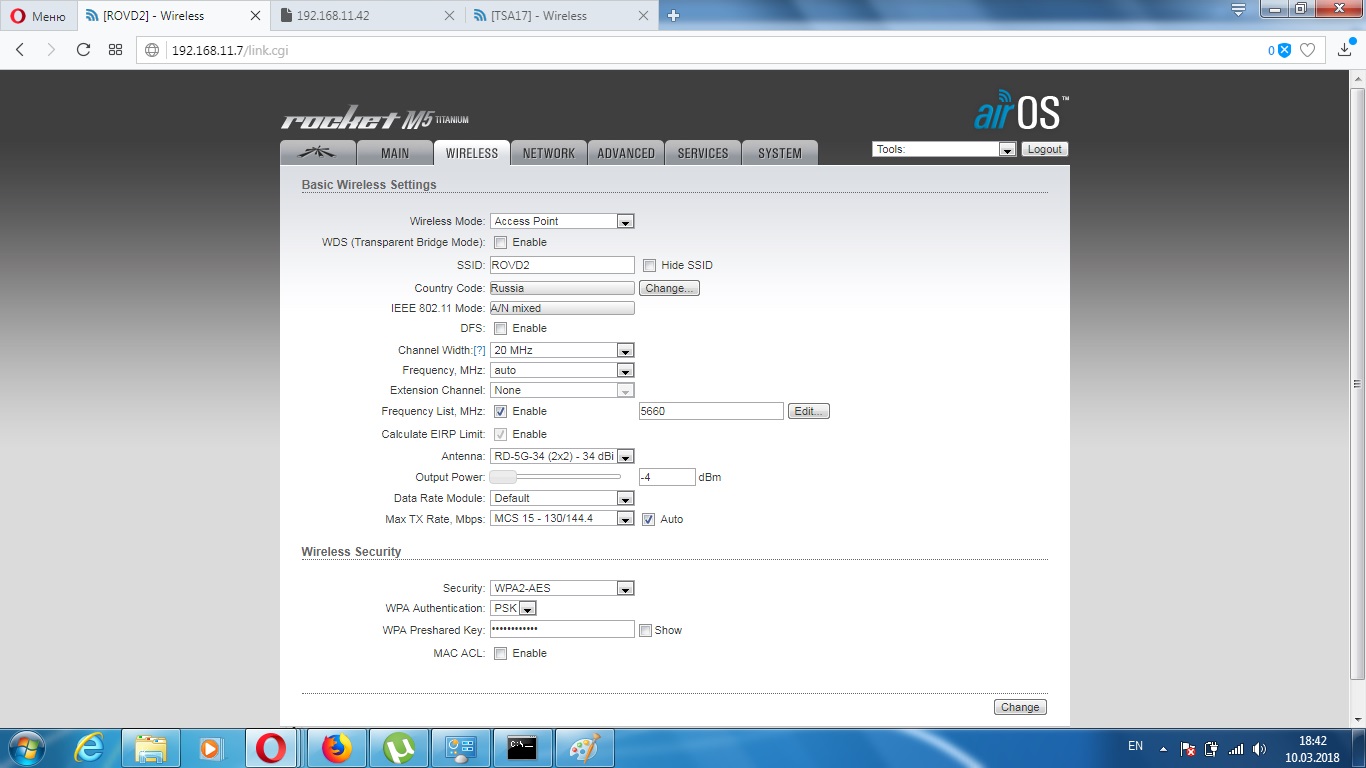
Task: Add the page to bookmarks with the heart
Action: tap(1307, 50)
